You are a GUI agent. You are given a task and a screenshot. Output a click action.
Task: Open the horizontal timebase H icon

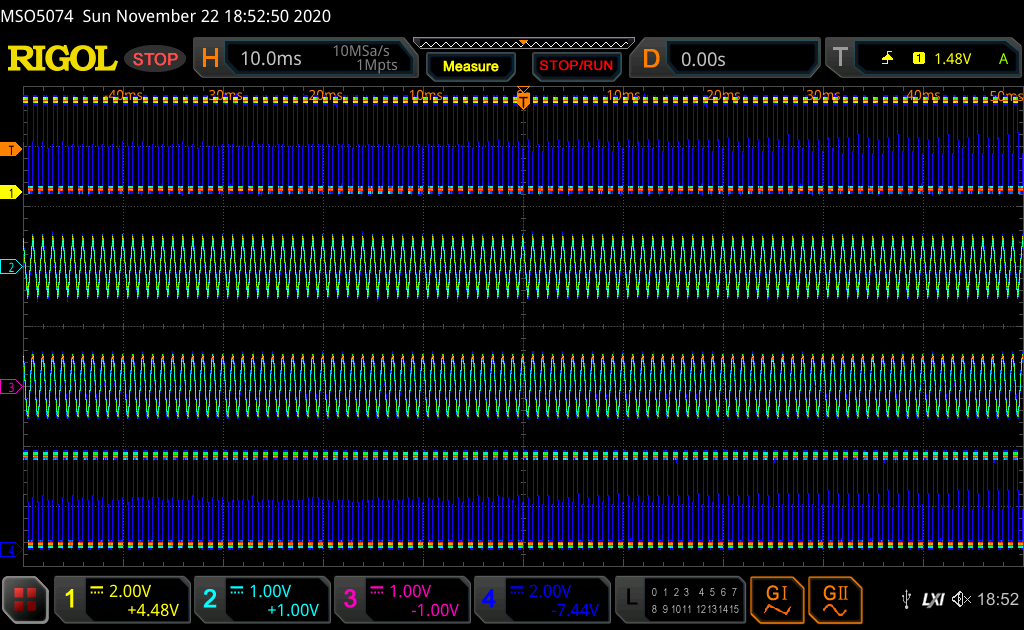click(x=210, y=59)
